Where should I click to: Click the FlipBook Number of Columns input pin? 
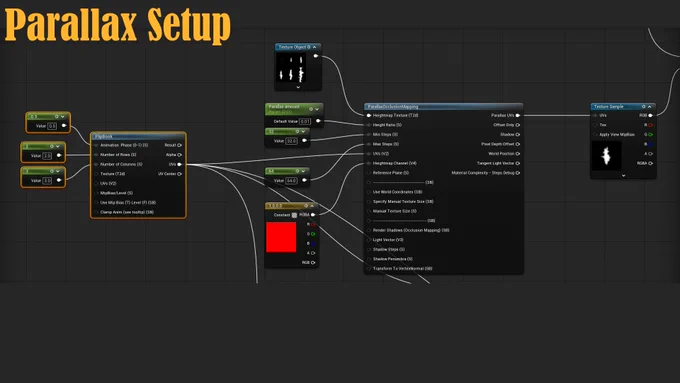(96, 164)
